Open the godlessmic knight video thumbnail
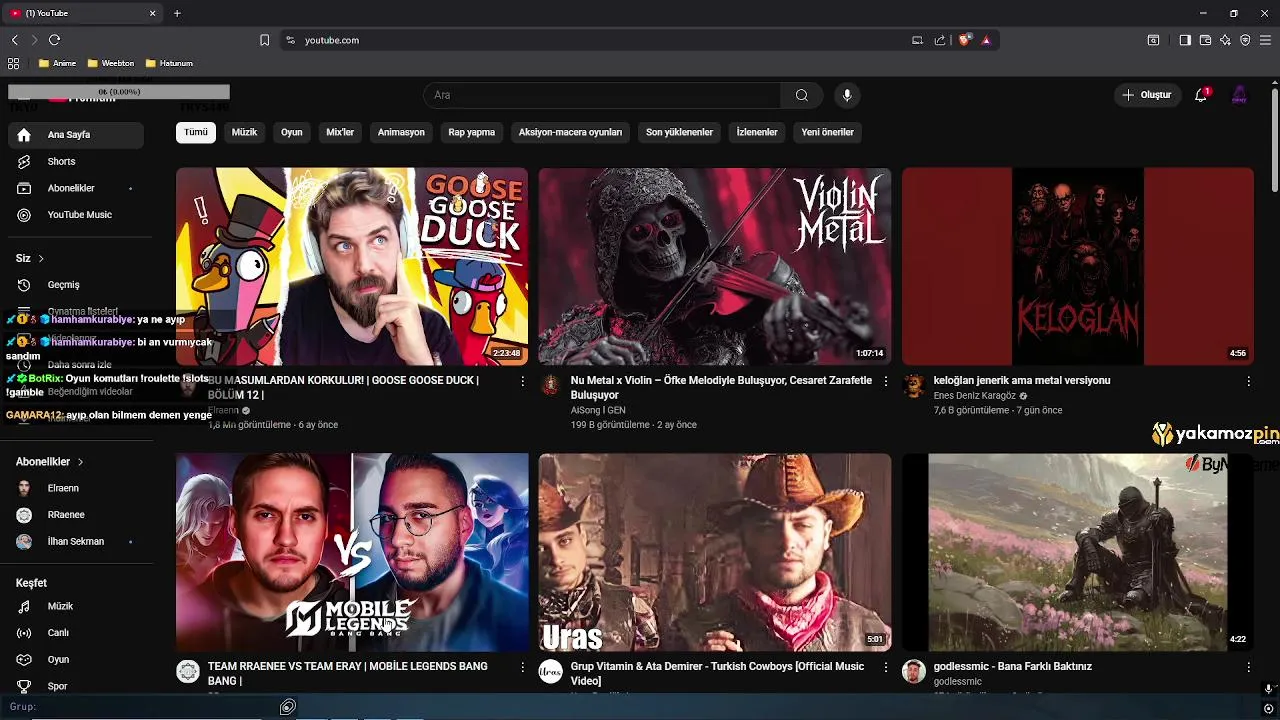This screenshot has height=720, width=1280. [1077, 552]
